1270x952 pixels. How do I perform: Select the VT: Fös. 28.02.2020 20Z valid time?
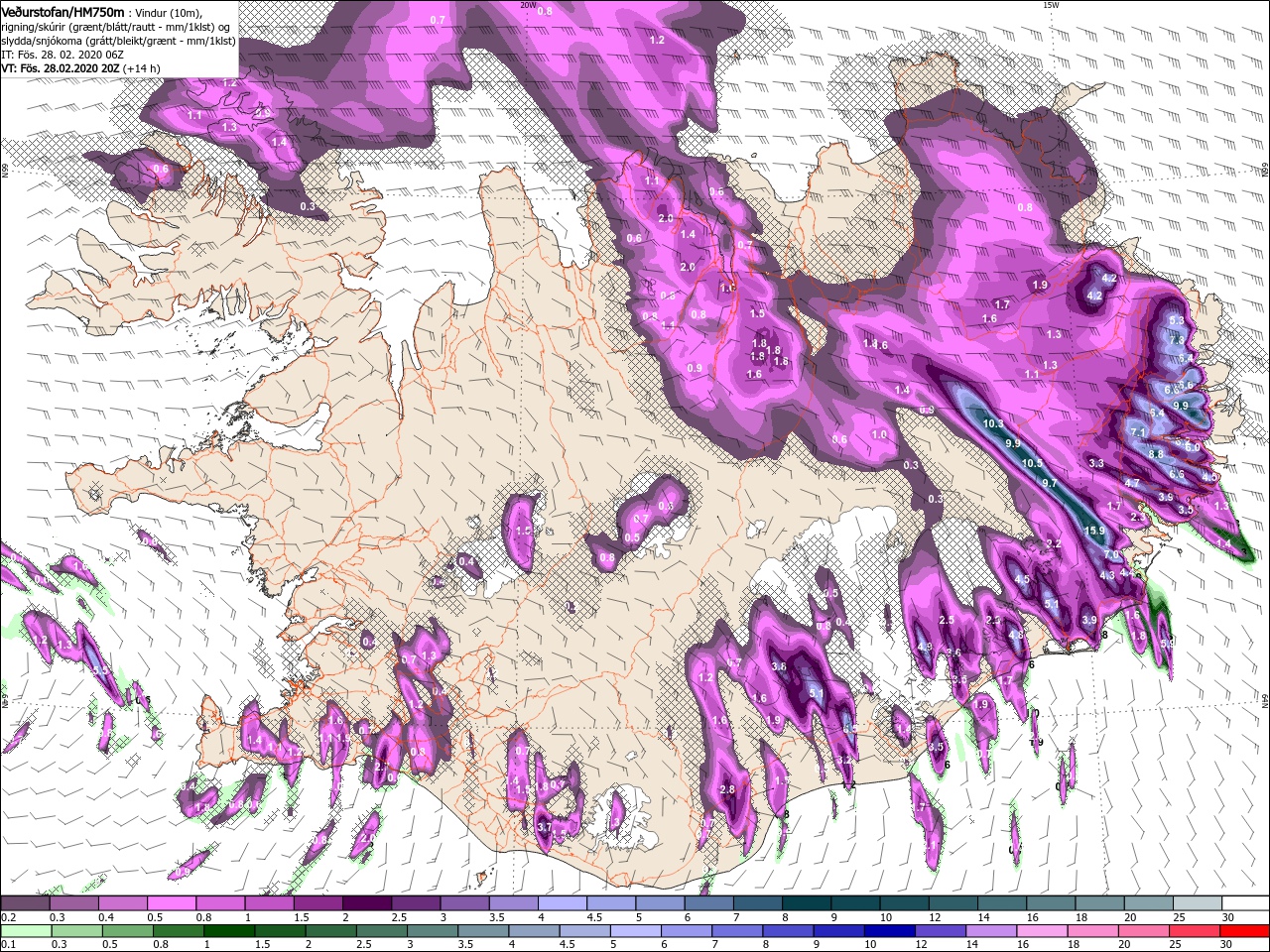point(61,68)
